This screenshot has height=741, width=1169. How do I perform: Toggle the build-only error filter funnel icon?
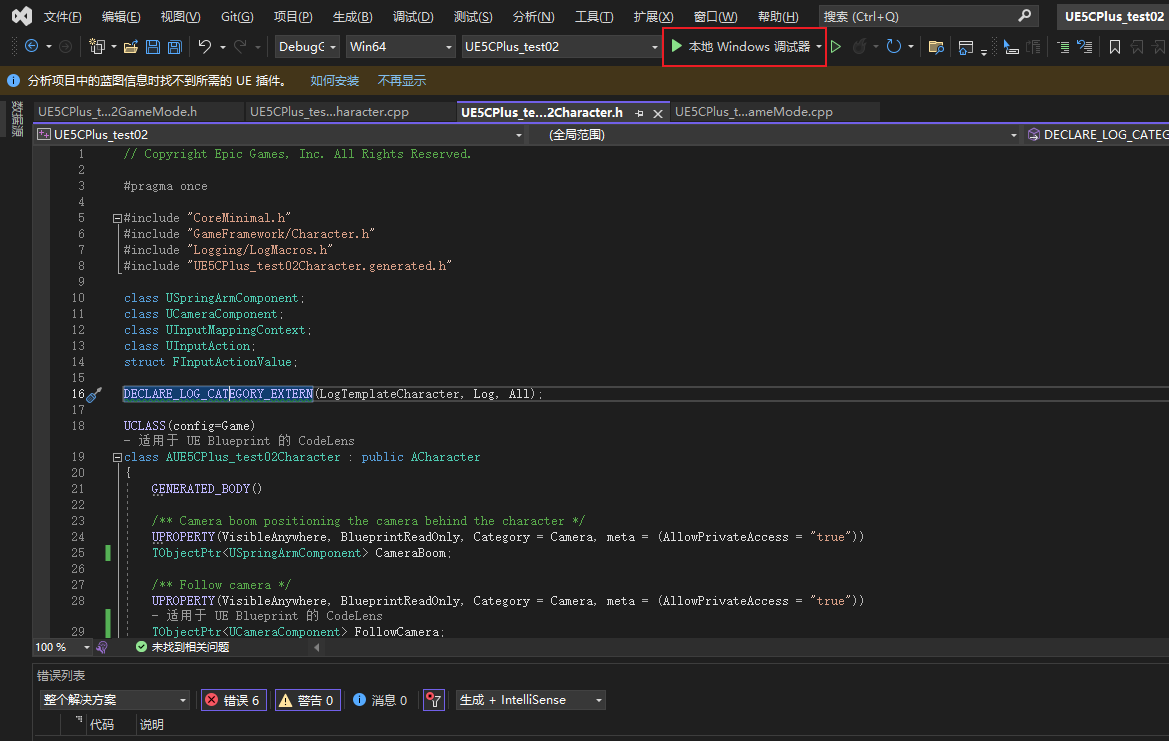pos(434,700)
